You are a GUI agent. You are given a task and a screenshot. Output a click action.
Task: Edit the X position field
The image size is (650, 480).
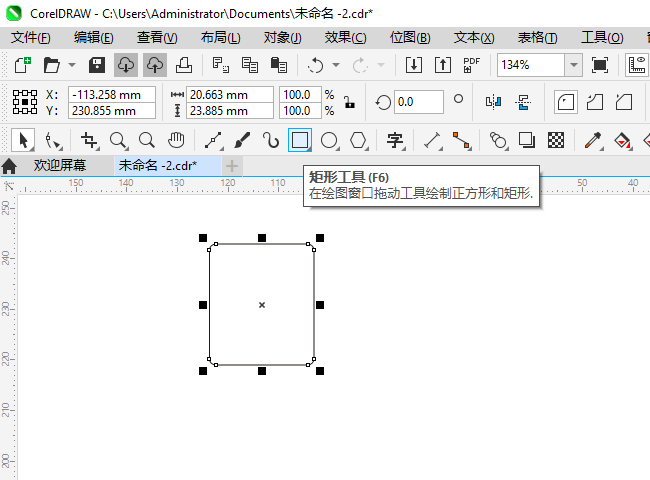tap(112, 95)
